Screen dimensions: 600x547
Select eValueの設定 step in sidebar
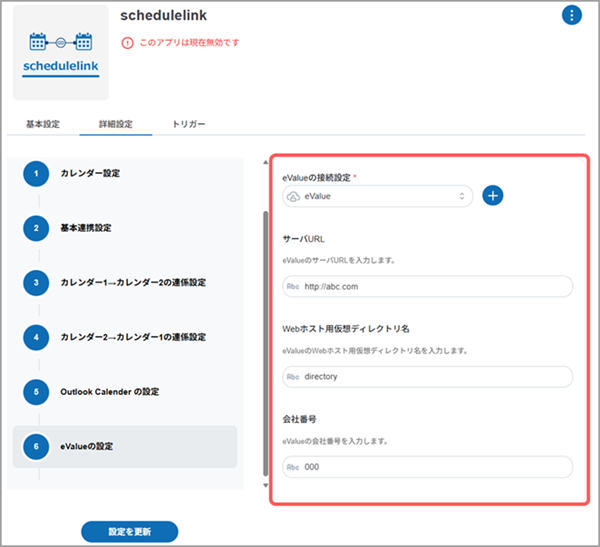(x=125, y=447)
